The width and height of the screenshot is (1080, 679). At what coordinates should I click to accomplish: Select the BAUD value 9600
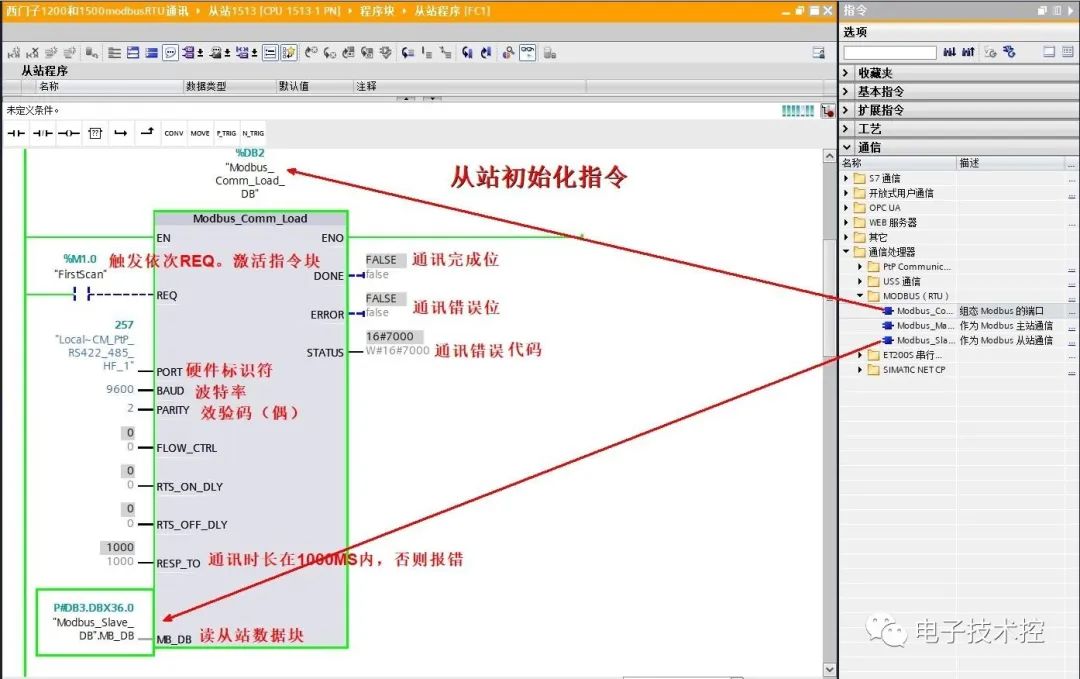point(120,390)
